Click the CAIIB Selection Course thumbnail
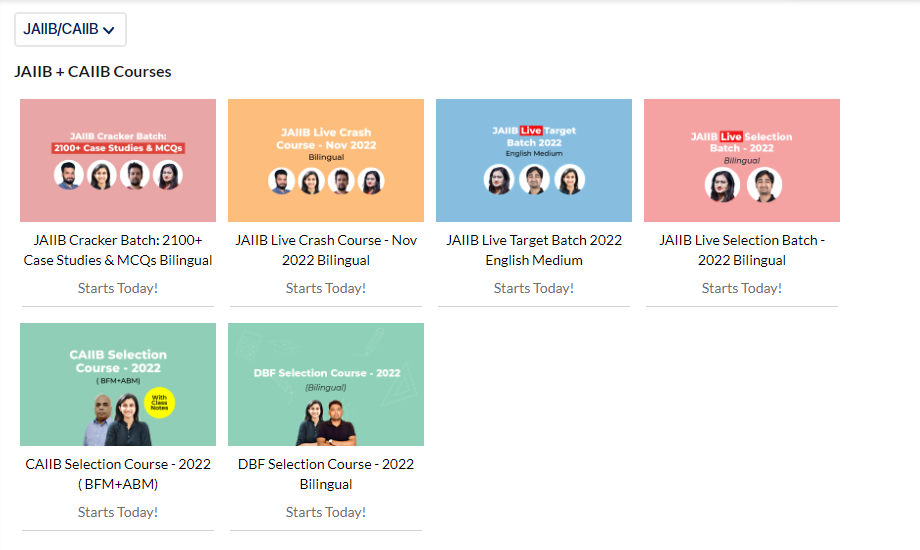920x550 pixels. [118, 384]
